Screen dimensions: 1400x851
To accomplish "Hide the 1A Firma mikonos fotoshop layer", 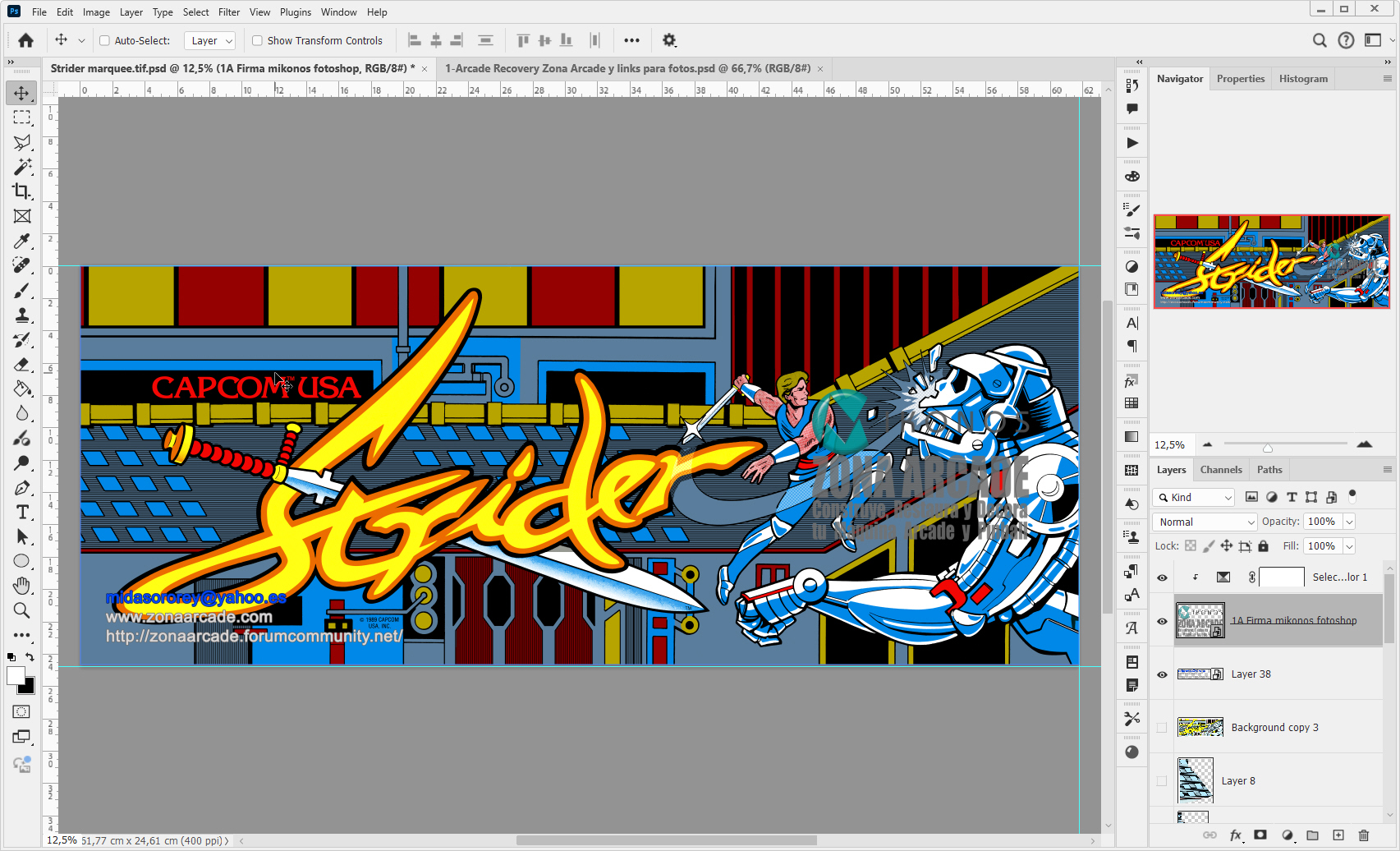I will tap(1161, 620).
